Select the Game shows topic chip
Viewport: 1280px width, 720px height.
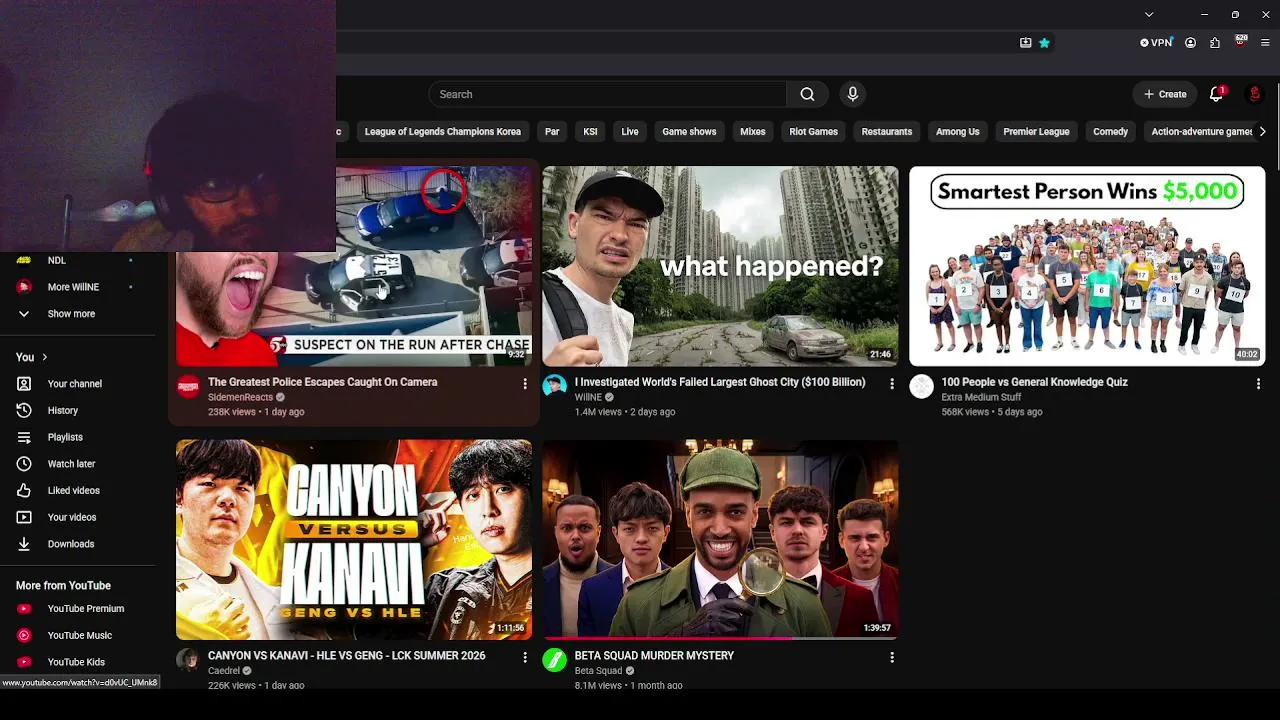[x=689, y=132]
